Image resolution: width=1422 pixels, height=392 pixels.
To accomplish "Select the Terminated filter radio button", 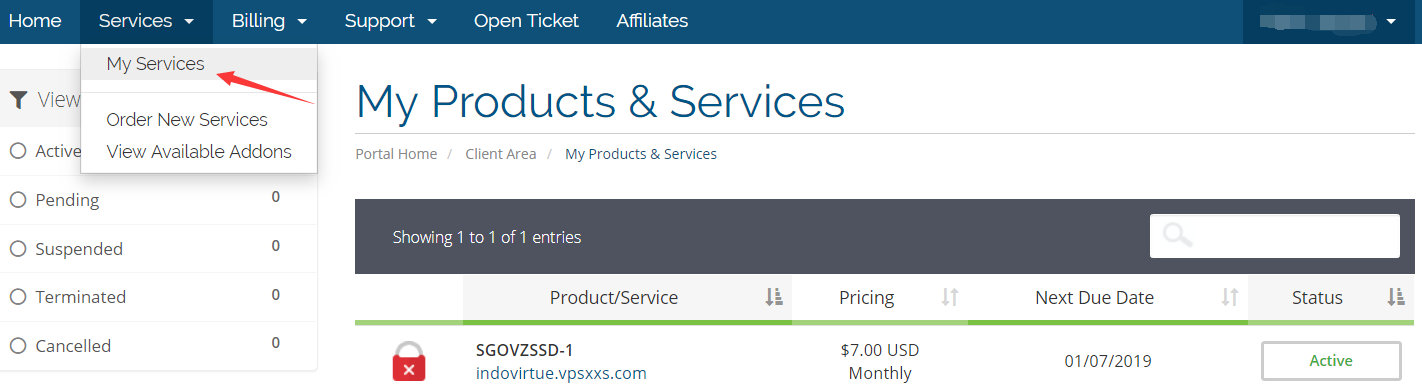I will tap(17, 297).
